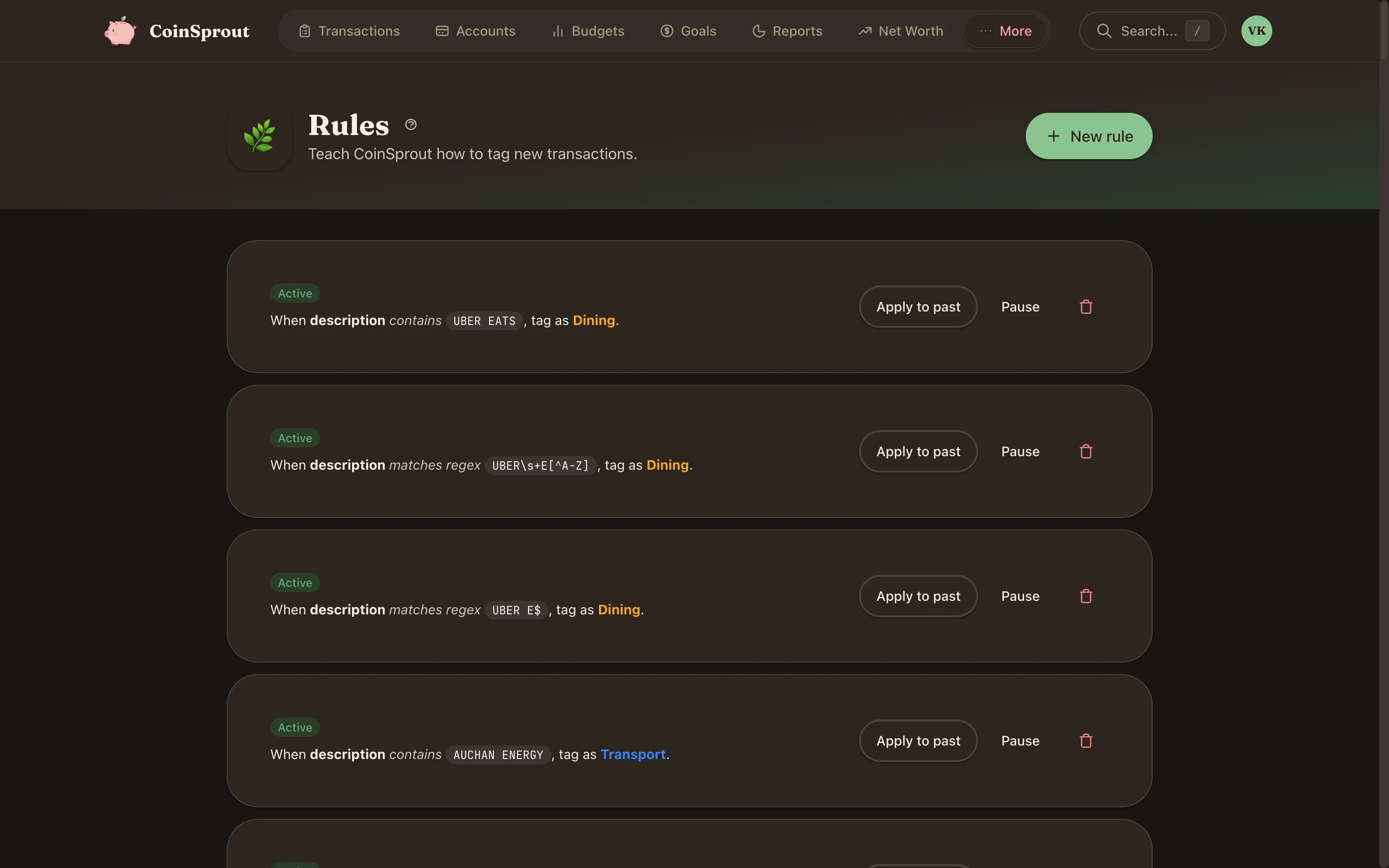The height and width of the screenshot is (868, 1389).
Task: Click the Reports moon icon
Action: (758, 30)
